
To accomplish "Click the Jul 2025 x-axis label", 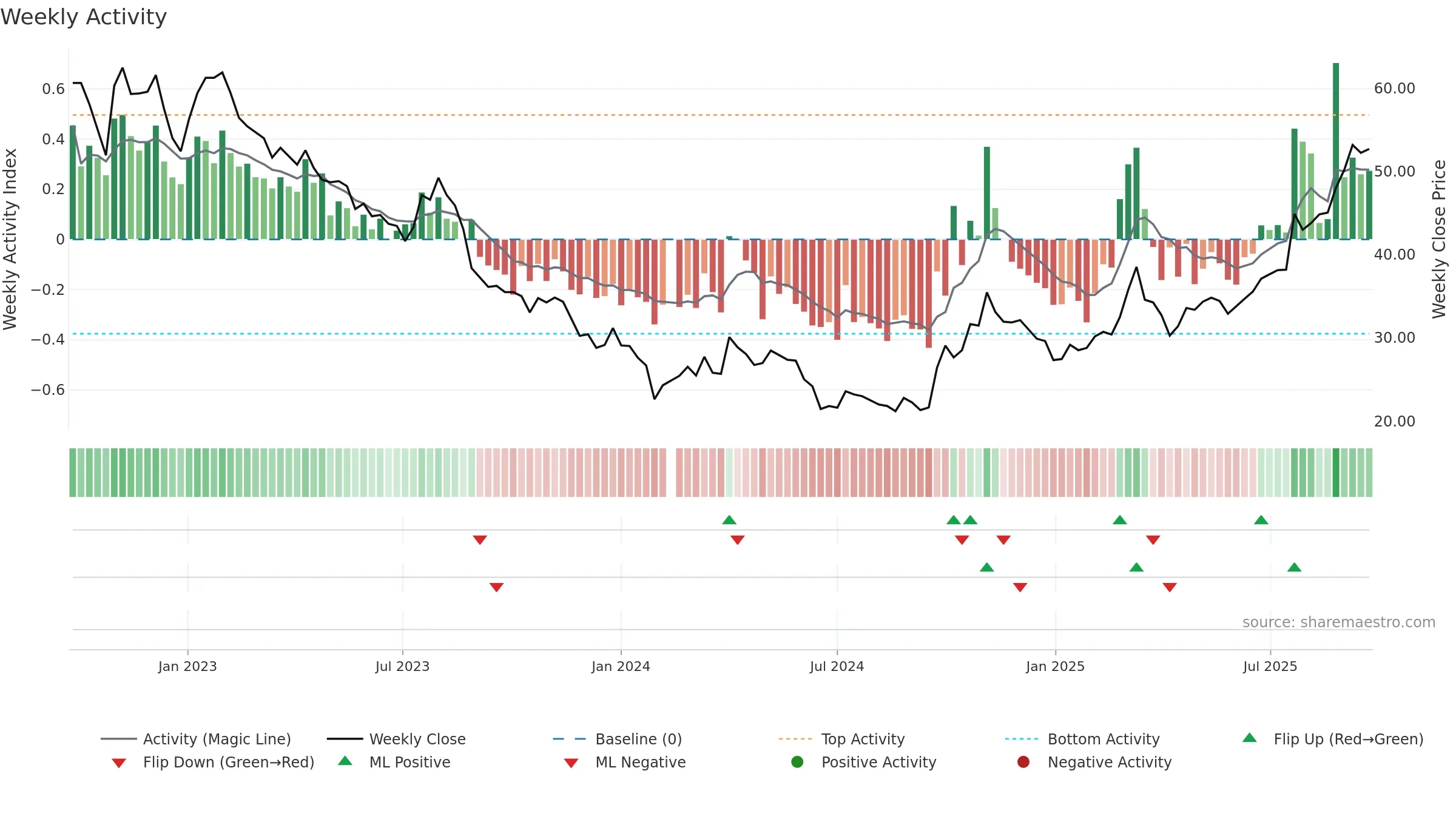I will [1270, 666].
